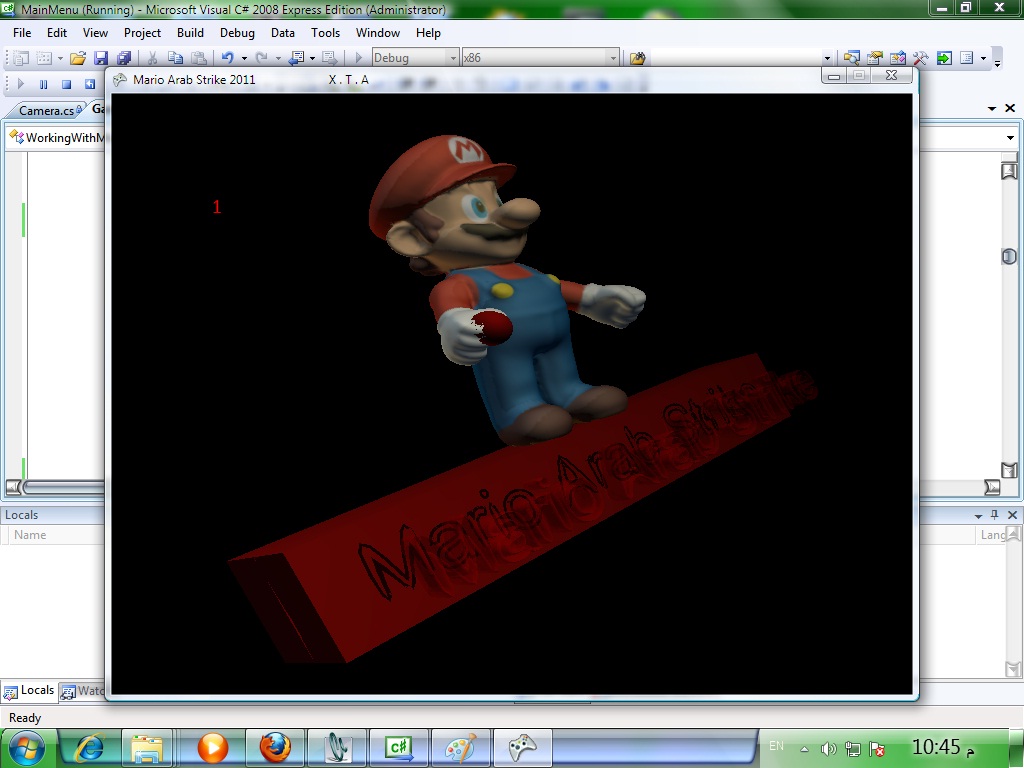Click the volume speaker tray icon
1024x768 pixels.
tap(828, 749)
